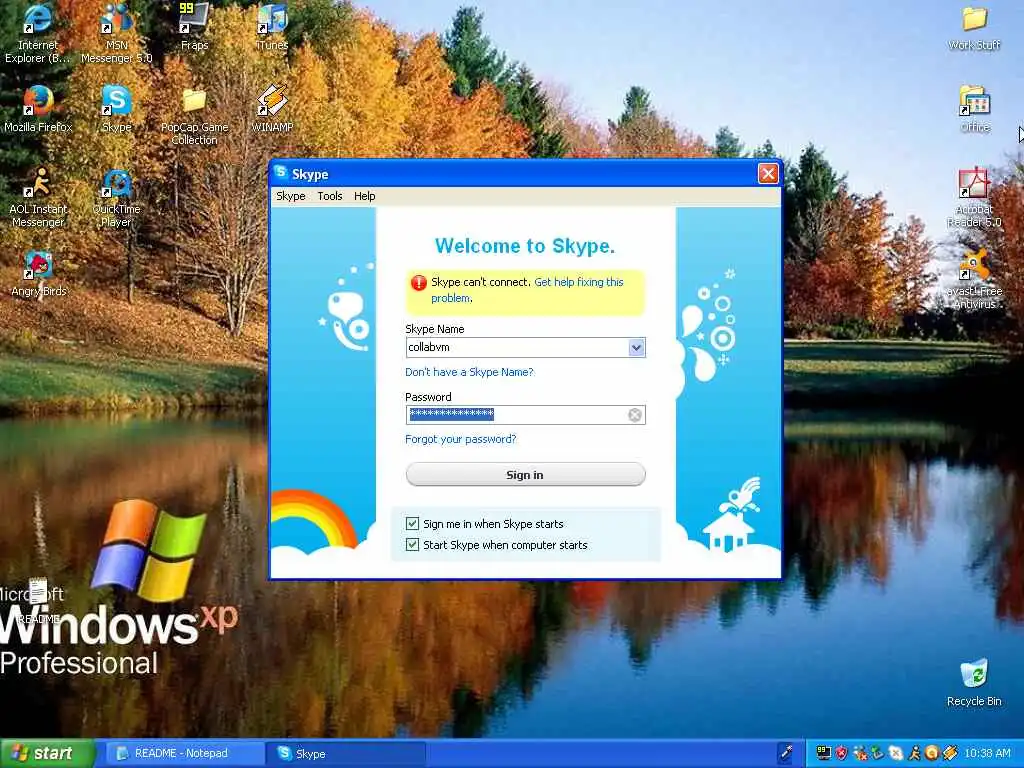This screenshot has width=1024, height=768.
Task: Click the pen icon in taskbar language bar
Action: 786,753
